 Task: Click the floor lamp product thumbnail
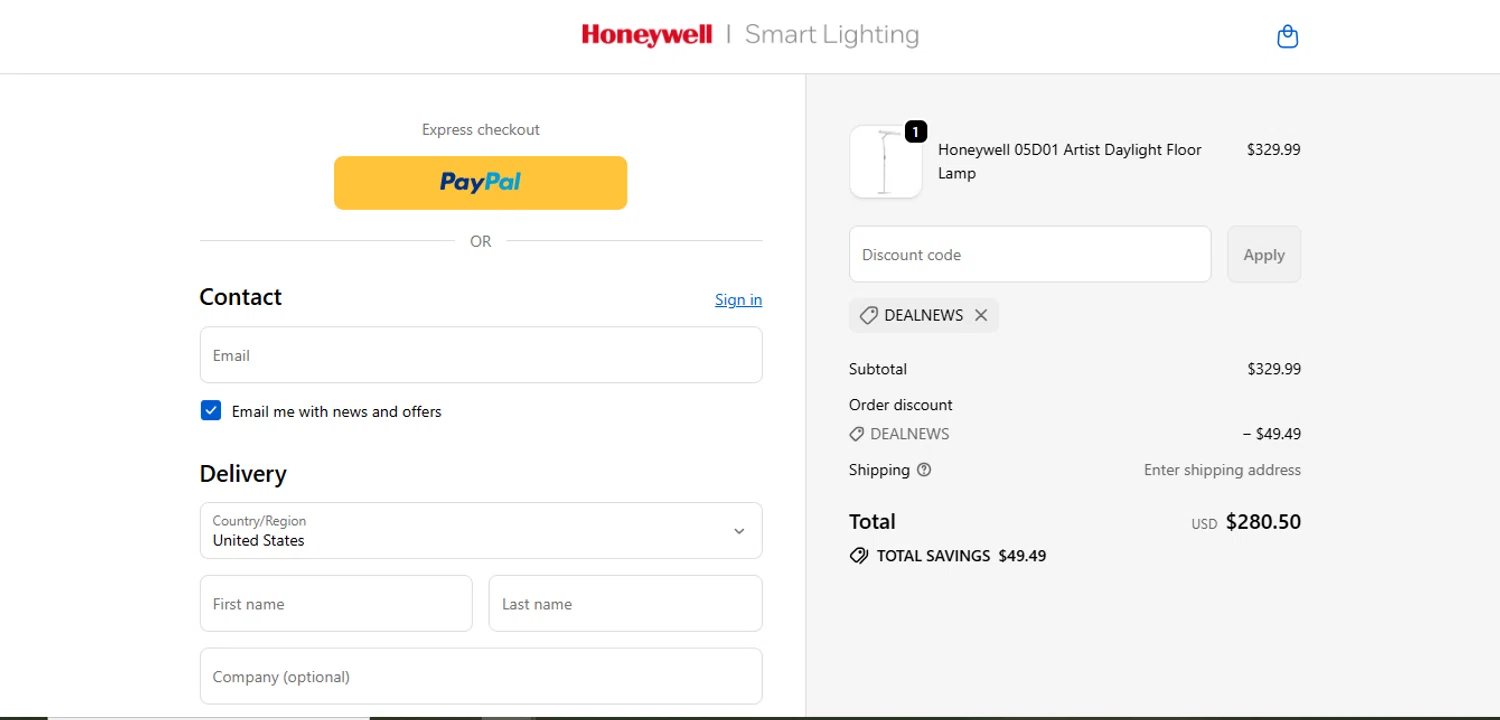click(x=886, y=161)
